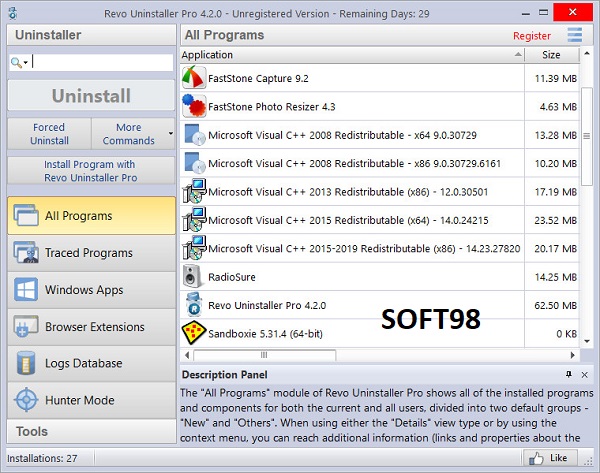Viewport: 600px width, 473px height.
Task: Switch to Traced Programs
Action: (x=91, y=253)
